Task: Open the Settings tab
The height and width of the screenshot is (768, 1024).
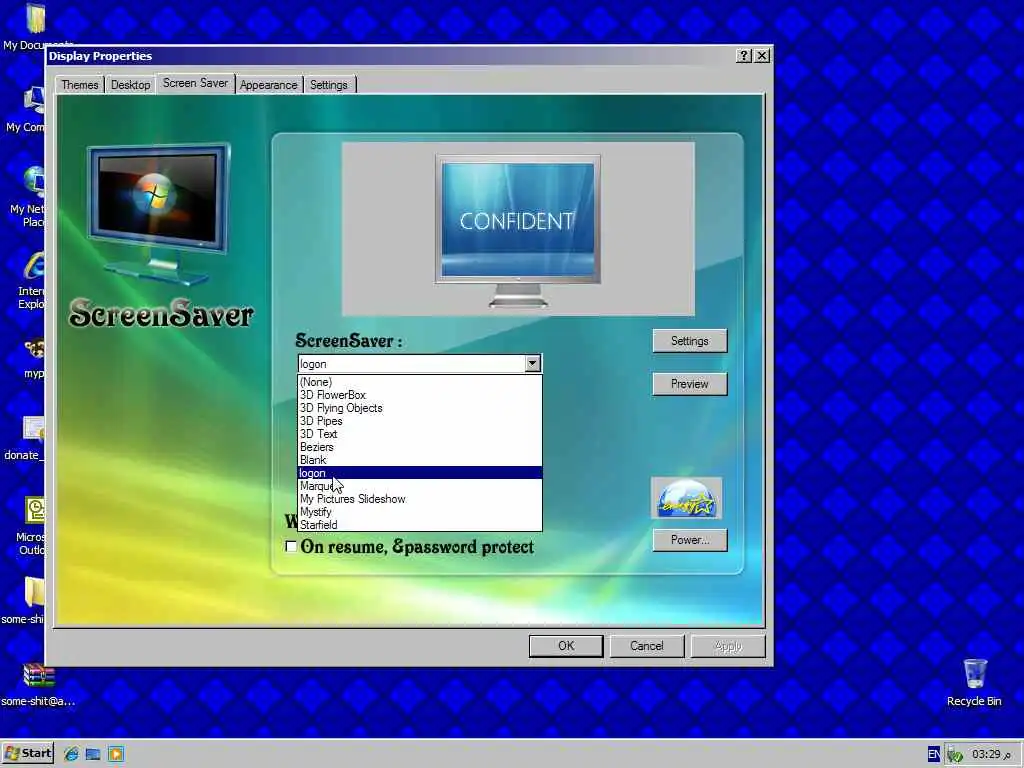Action: pos(328,85)
